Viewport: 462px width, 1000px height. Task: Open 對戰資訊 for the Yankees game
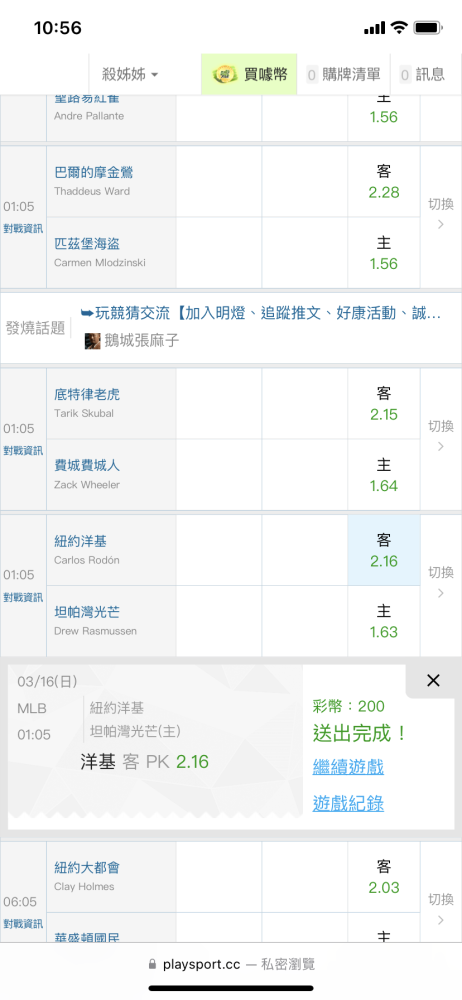pos(23,598)
